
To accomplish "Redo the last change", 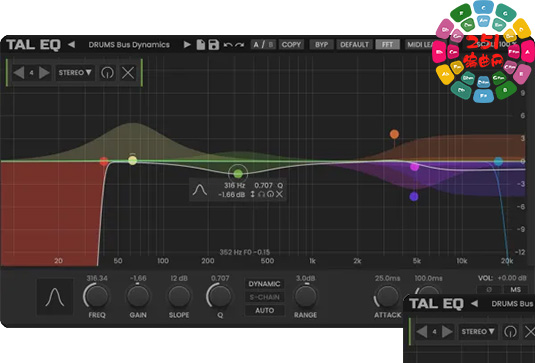I will tap(240, 45).
